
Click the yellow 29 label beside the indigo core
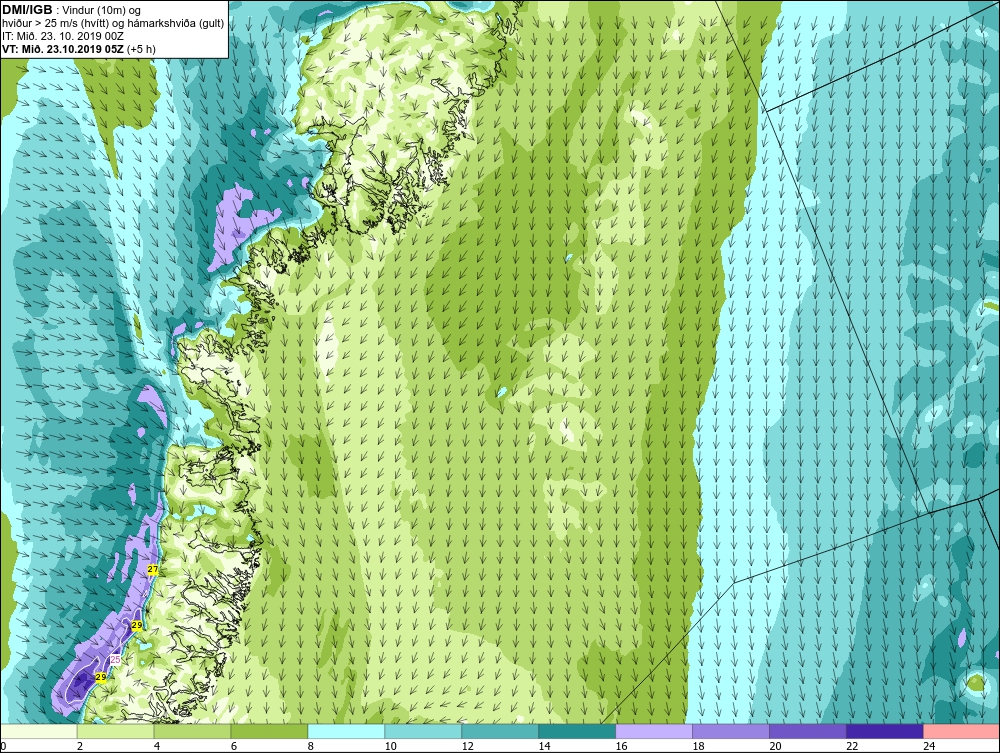pos(100,677)
